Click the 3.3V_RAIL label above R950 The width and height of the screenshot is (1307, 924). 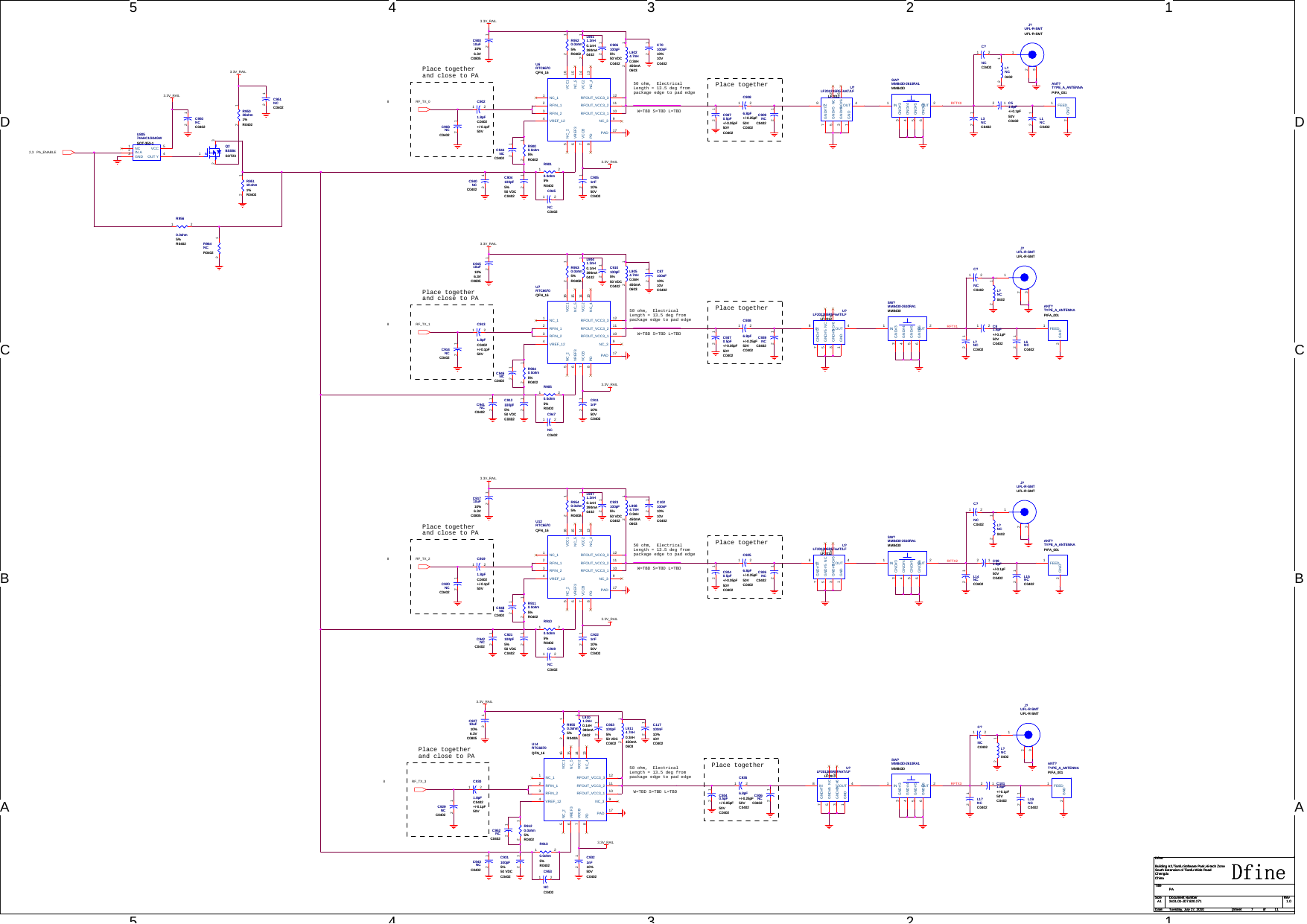point(238,71)
